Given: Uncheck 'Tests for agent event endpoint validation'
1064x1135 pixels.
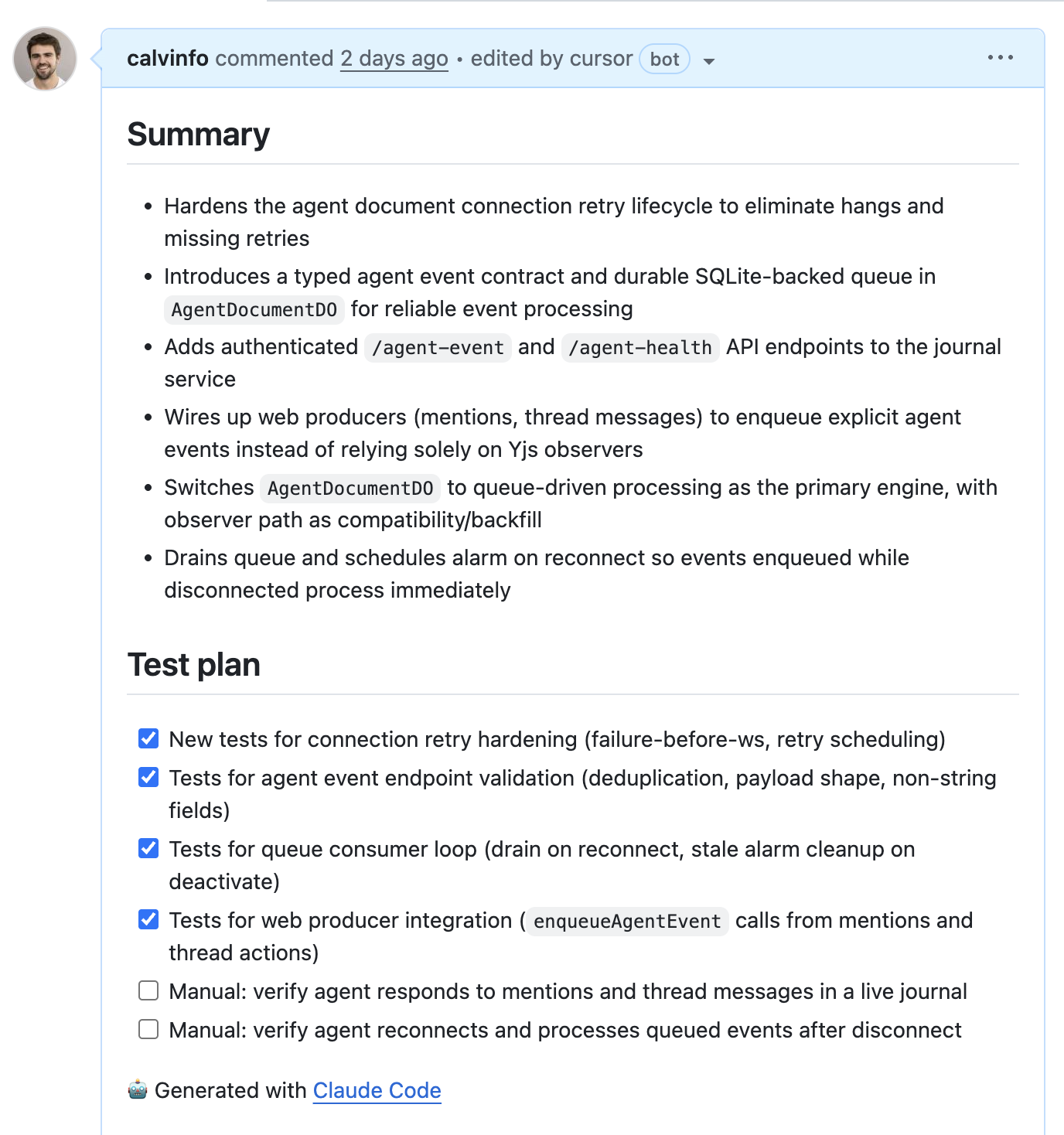Looking at the screenshot, I should 148,777.
